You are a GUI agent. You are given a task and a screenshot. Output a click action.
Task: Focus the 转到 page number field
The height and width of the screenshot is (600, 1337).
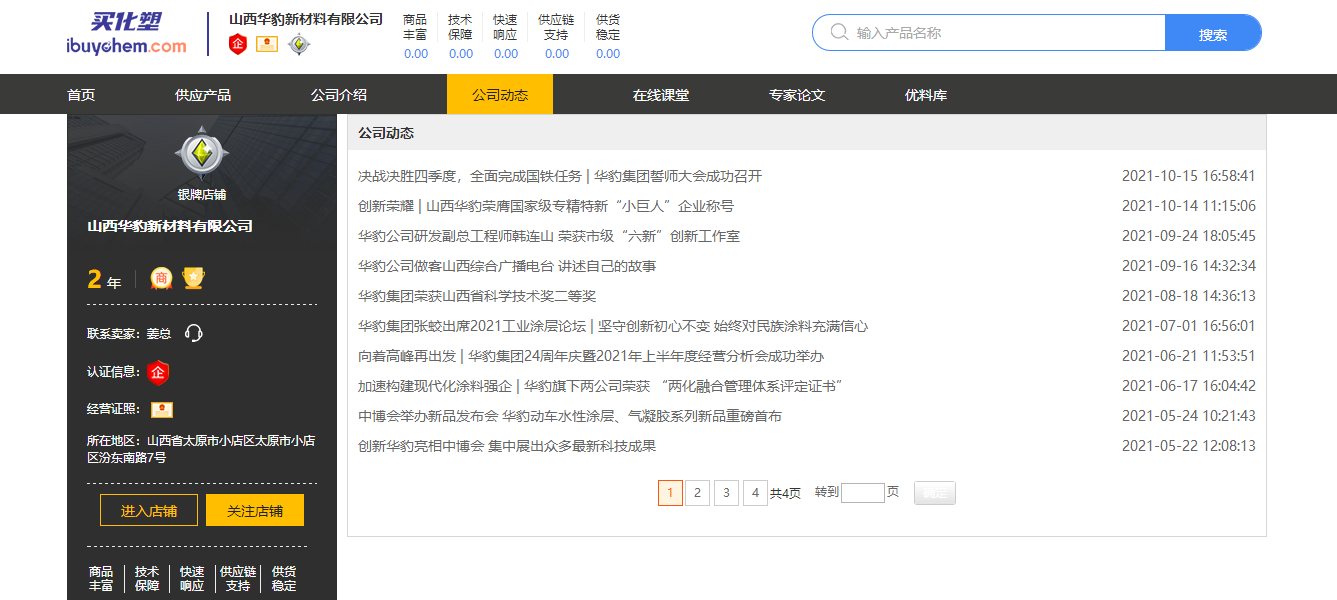pyautogui.click(x=863, y=493)
